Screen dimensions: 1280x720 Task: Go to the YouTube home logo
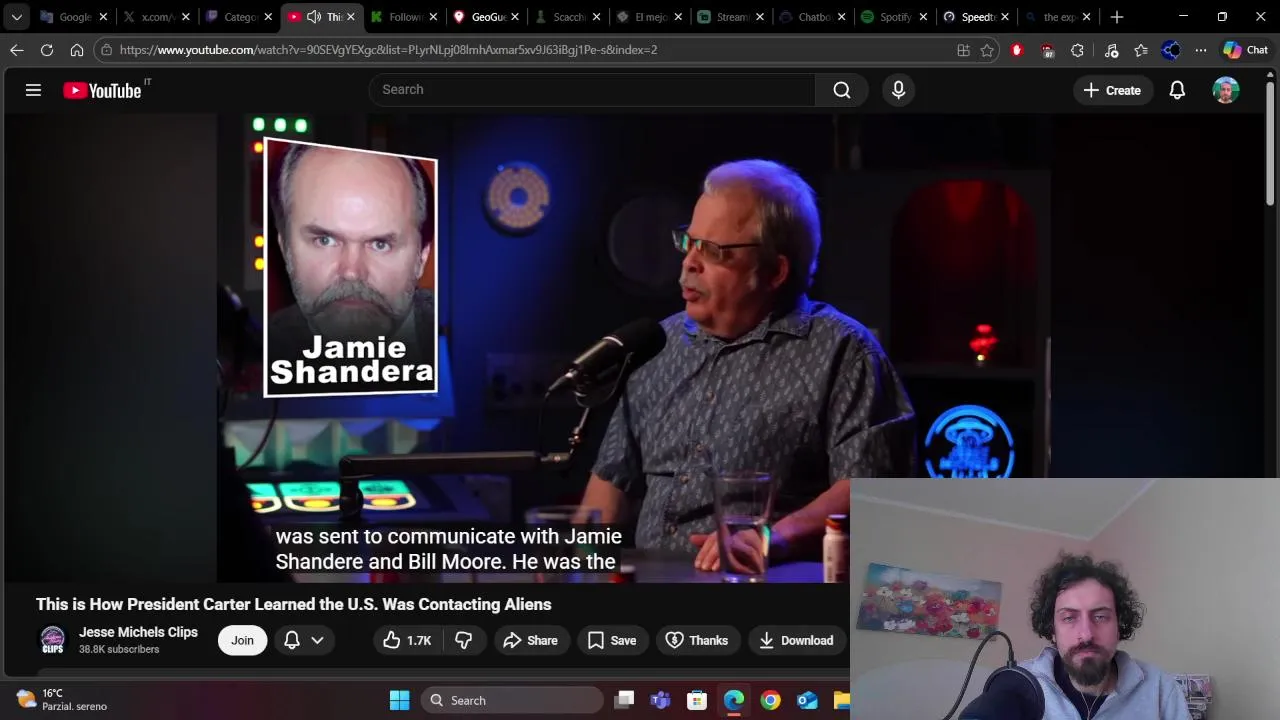coord(102,90)
